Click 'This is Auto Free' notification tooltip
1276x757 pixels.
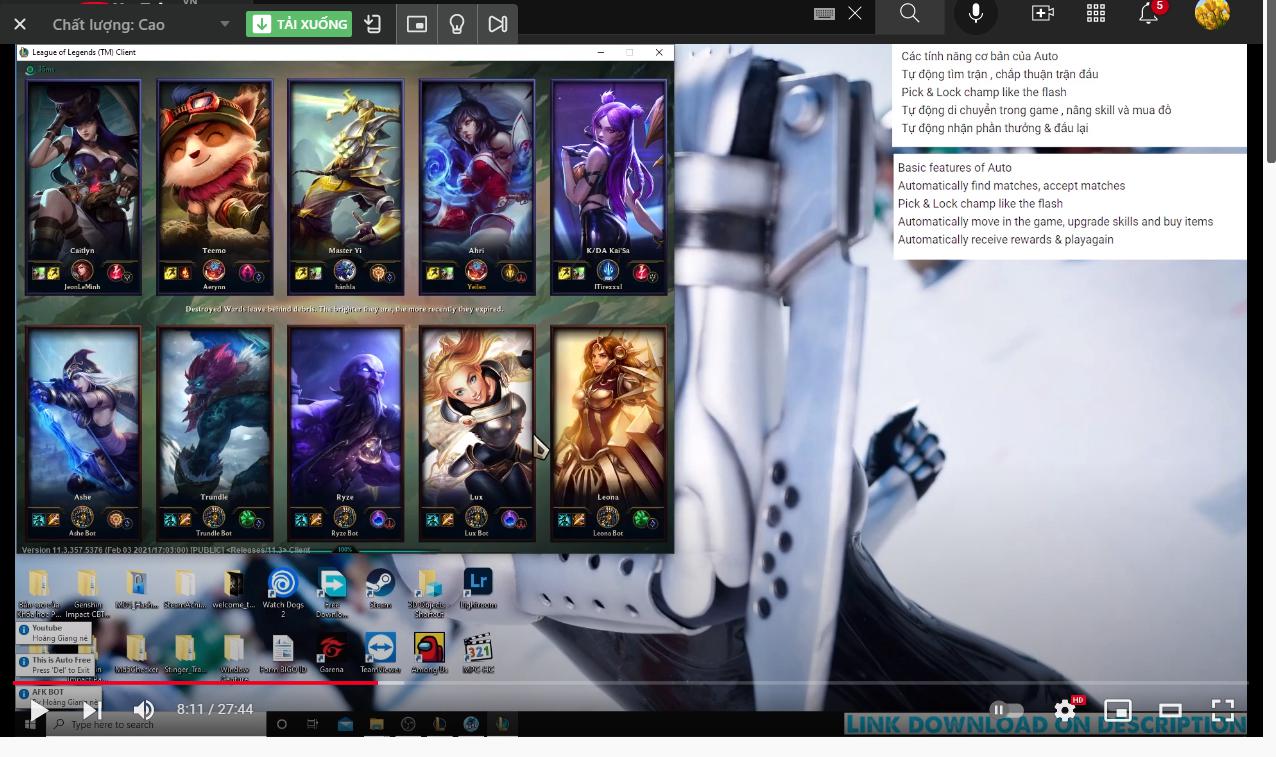(x=56, y=665)
